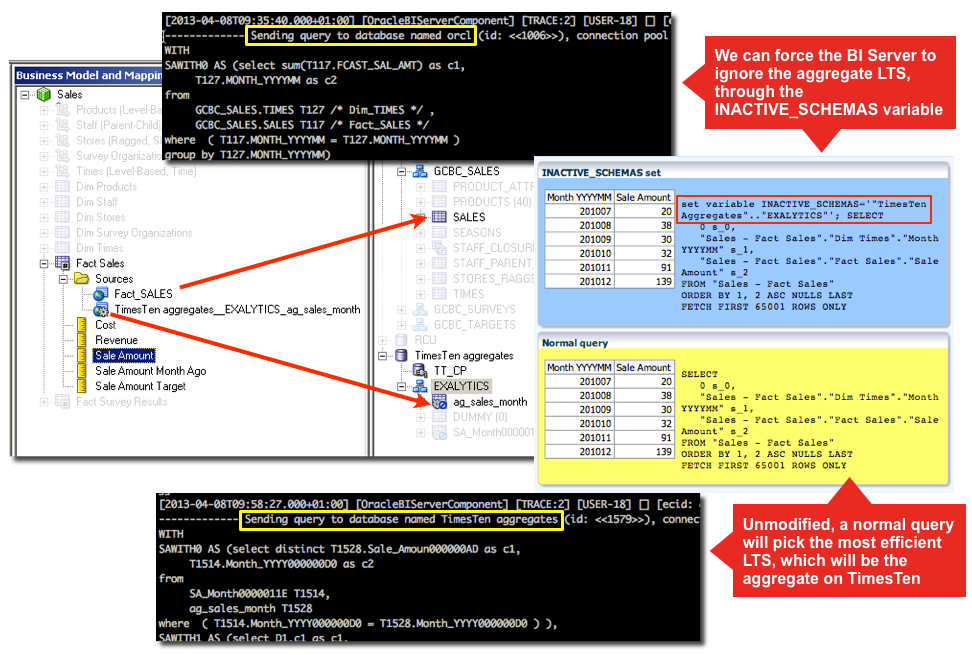Select the Revenue measure item

pyautogui.click(x=116, y=340)
